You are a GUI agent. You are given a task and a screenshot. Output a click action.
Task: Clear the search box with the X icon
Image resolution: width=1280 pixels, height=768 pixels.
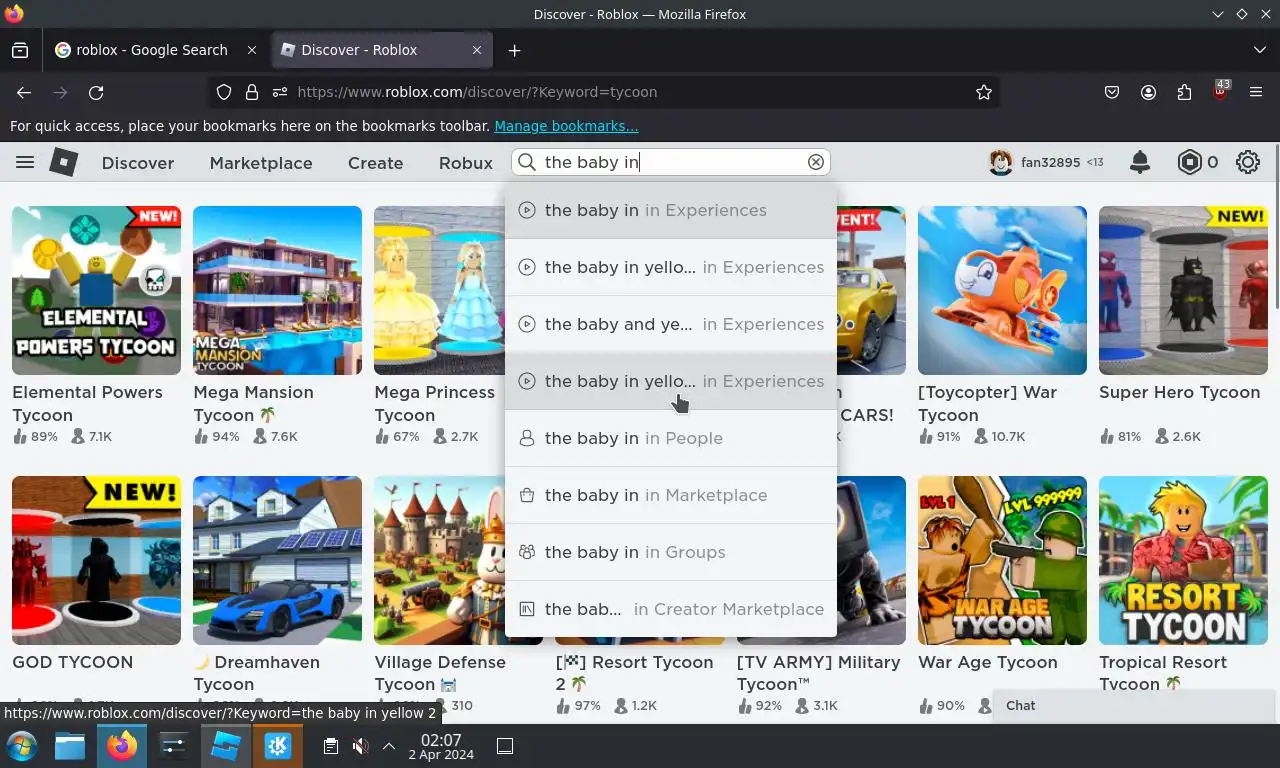(x=816, y=162)
